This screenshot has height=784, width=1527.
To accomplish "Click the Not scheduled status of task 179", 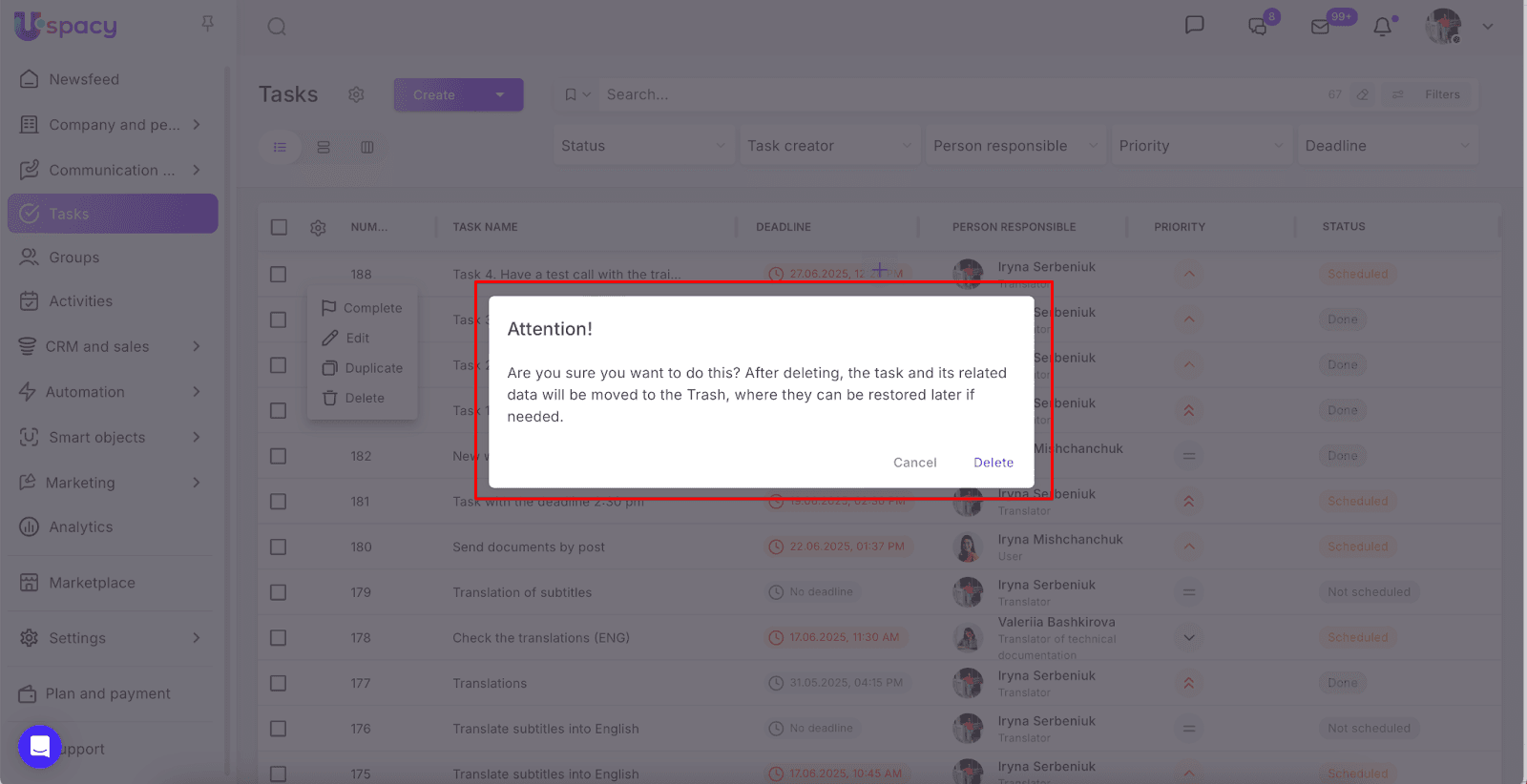I will (1369, 592).
